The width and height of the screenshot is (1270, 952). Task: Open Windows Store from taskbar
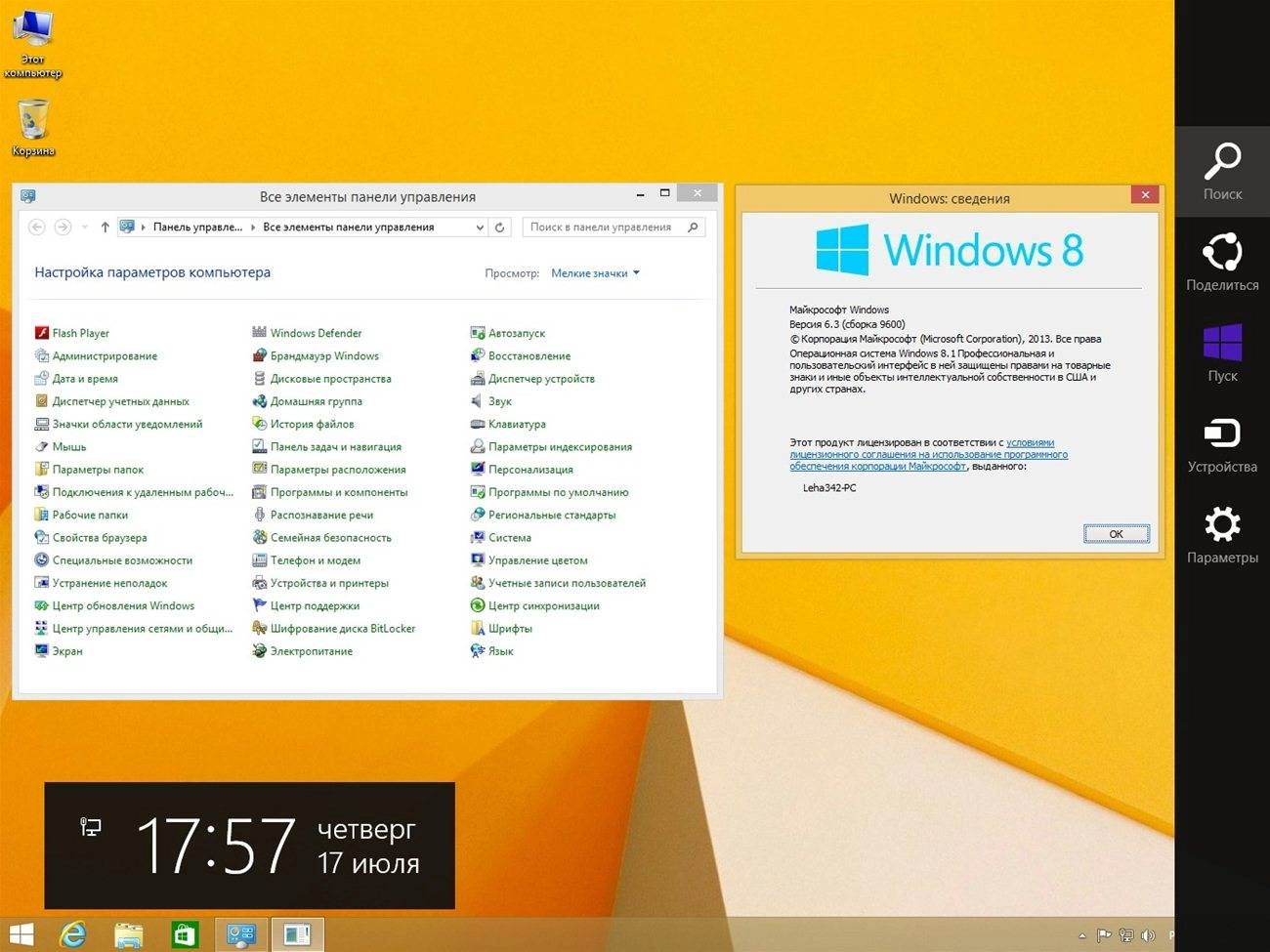click(x=185, y=934)
